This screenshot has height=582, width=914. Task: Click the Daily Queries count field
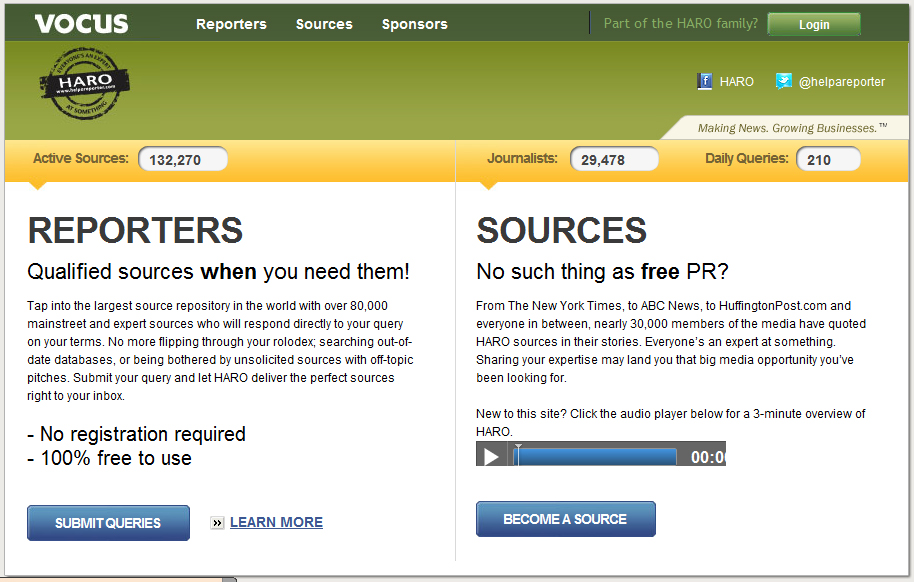click(827, 159)
